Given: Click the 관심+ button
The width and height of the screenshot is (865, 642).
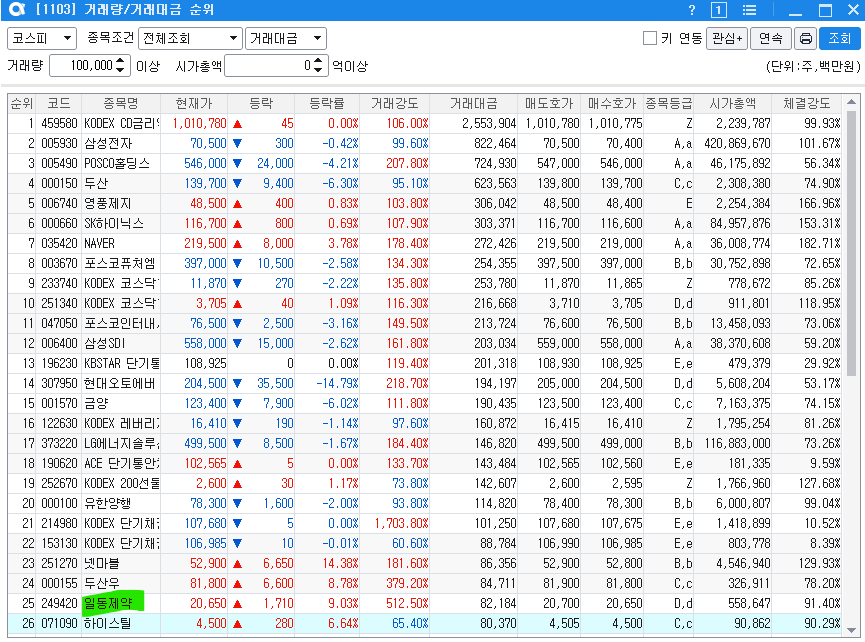Looking at the screenshot, I should point(727,39).
